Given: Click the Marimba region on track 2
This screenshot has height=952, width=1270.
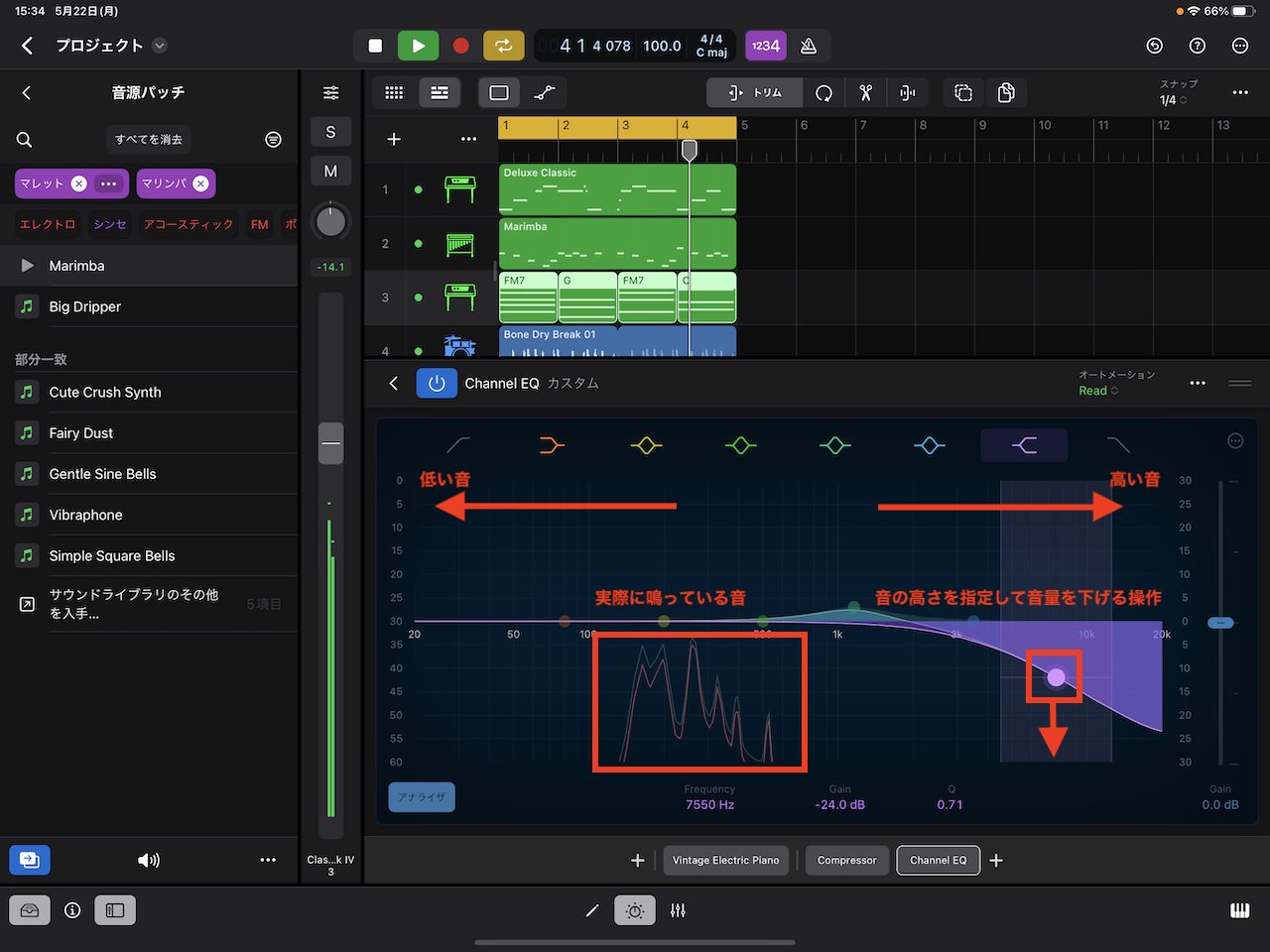Looking at the screenshot, I should click(x=617, y=243).
